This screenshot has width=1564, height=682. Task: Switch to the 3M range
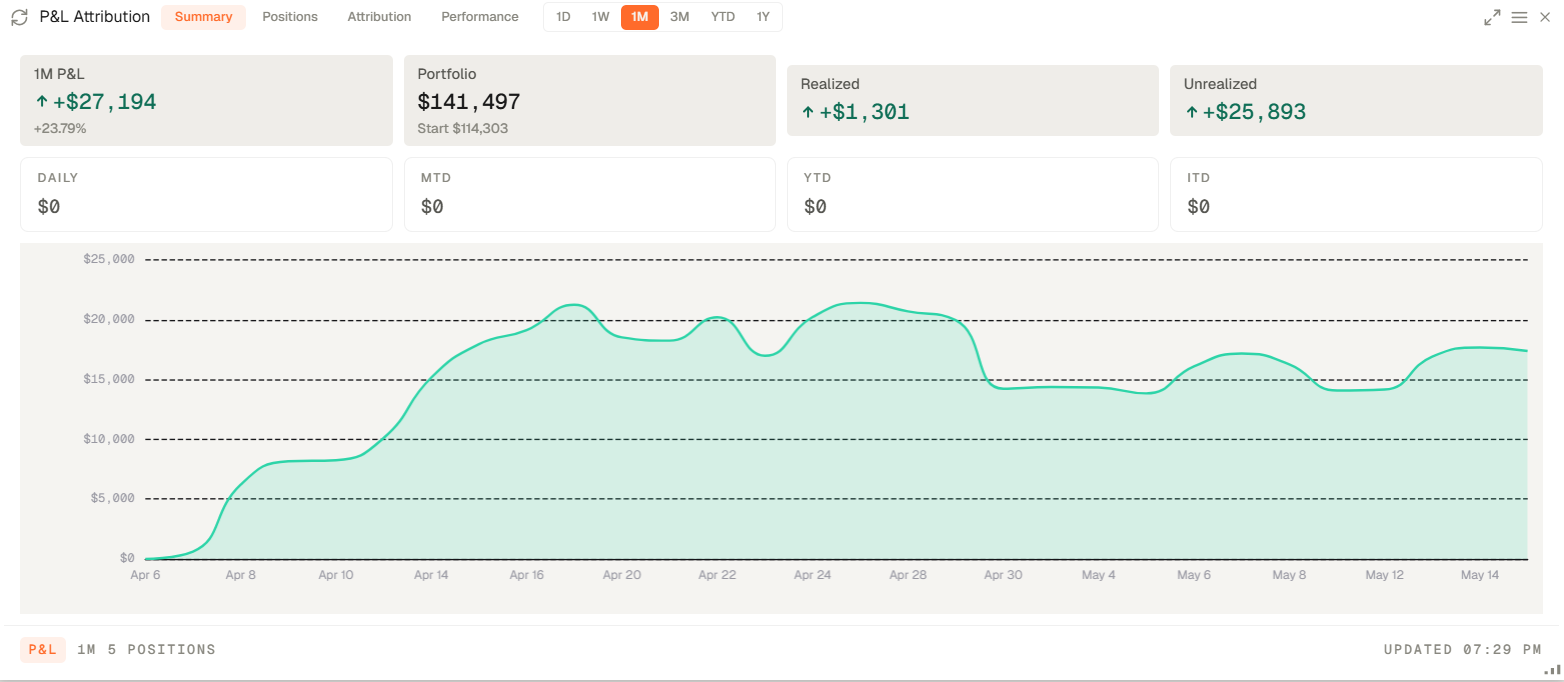pos(680,17)
